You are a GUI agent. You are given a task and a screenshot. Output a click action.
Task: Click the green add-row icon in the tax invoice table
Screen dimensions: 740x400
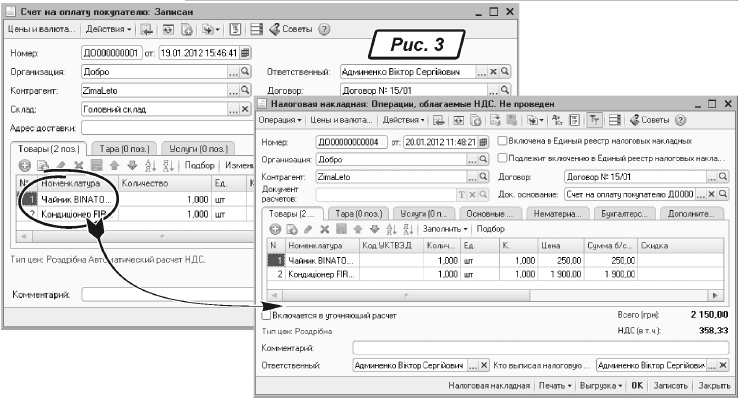(275, 228)
